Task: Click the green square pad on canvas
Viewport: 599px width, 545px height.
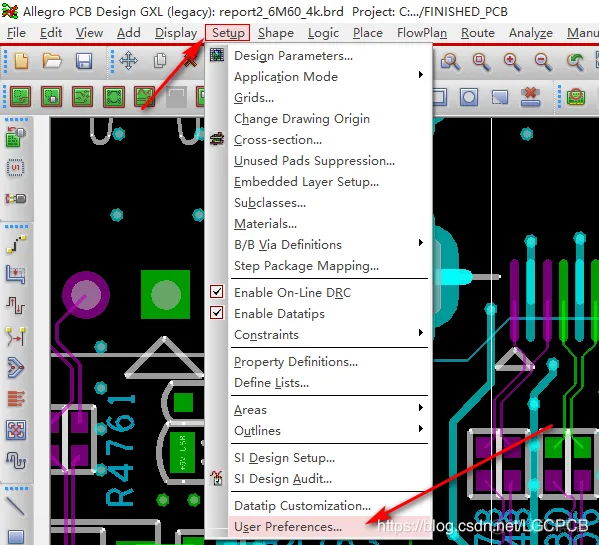Action: coord(165,294)
